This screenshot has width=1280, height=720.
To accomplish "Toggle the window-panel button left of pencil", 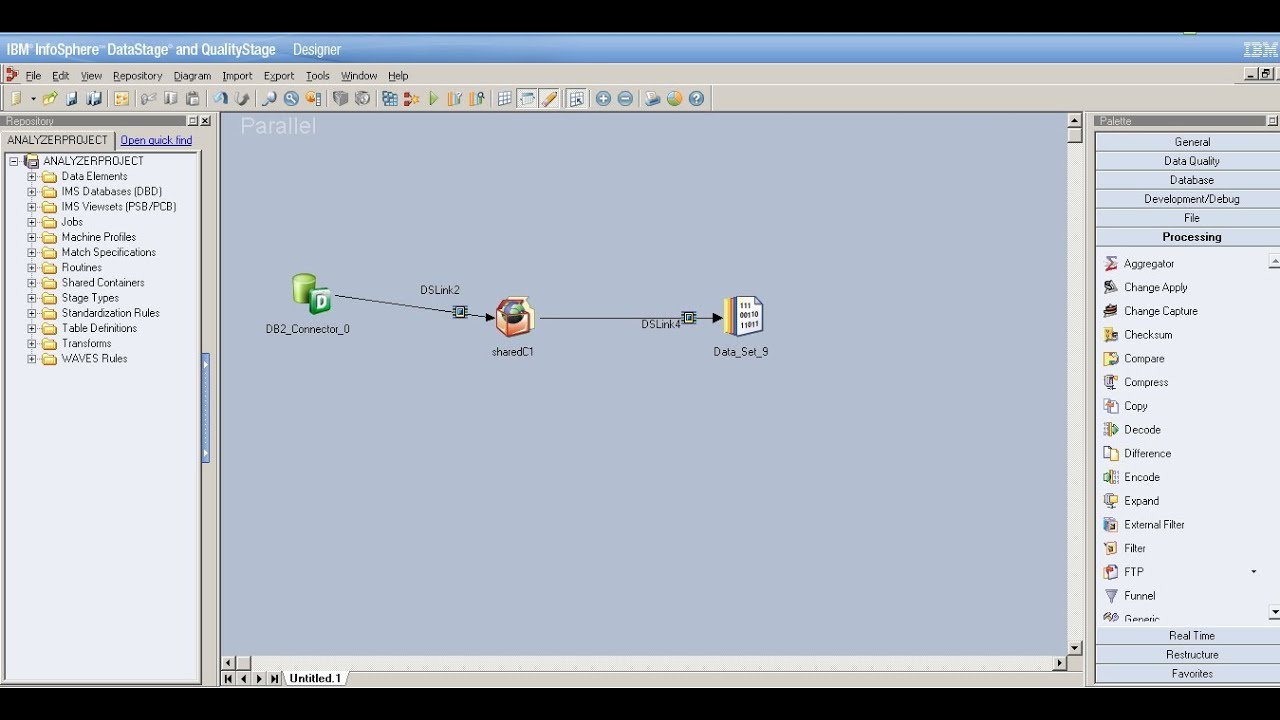I will coord(528,99).
